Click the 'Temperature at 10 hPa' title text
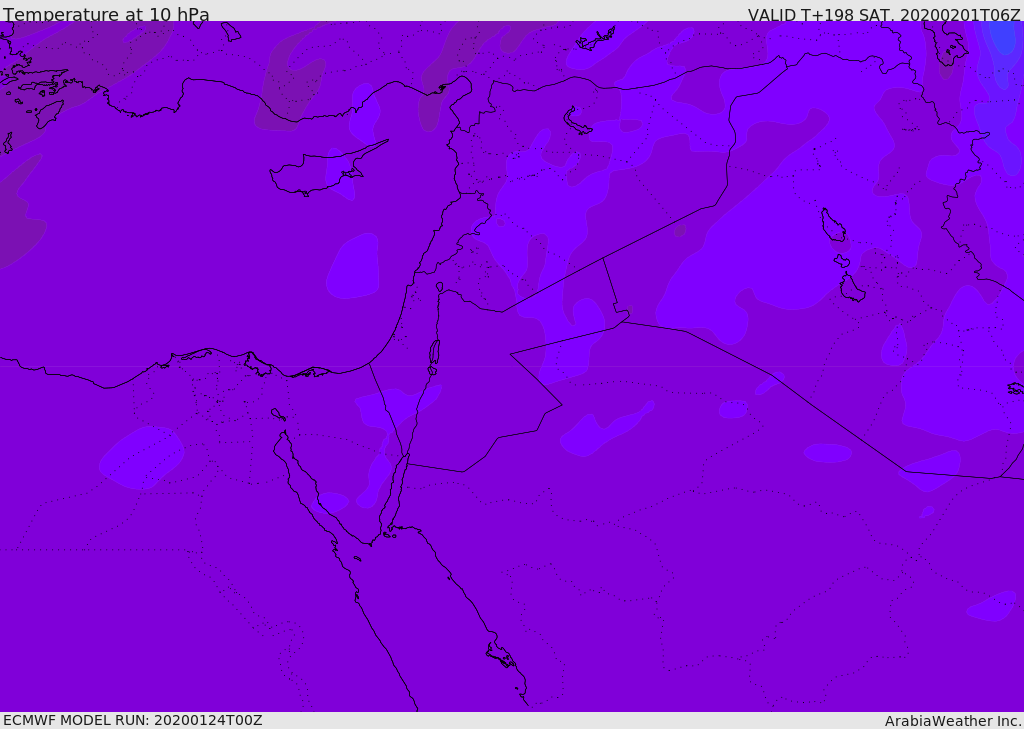Screen dimensions: 1024x729 [106, 14]
